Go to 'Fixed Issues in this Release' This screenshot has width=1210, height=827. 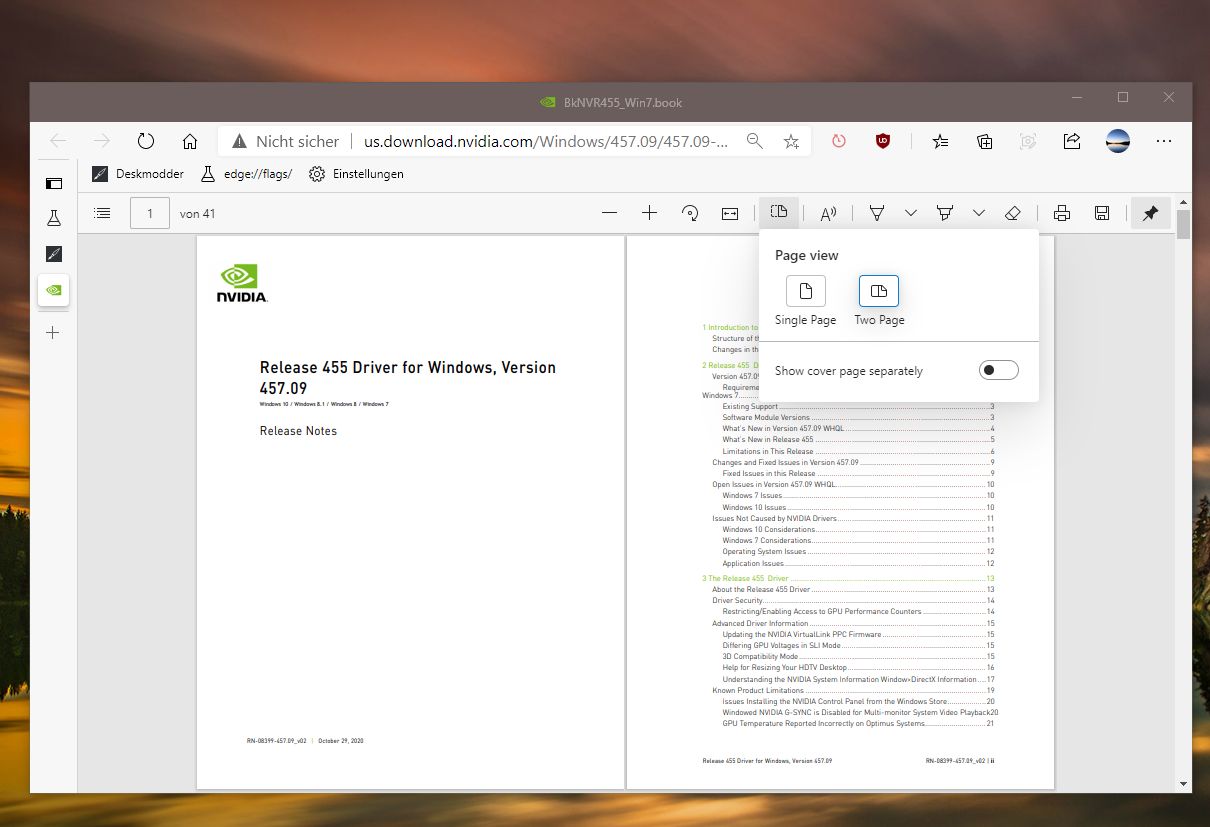[x=858, y=473]
